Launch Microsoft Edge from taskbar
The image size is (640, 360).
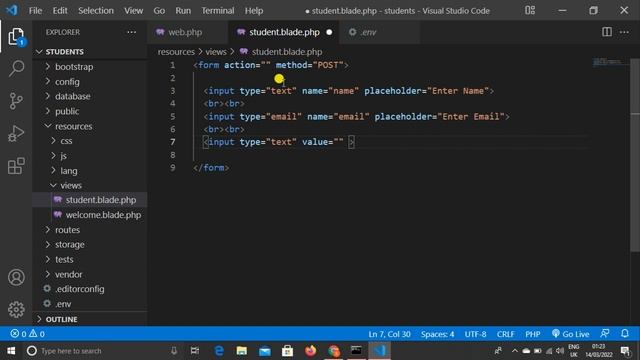pos(219,351)
